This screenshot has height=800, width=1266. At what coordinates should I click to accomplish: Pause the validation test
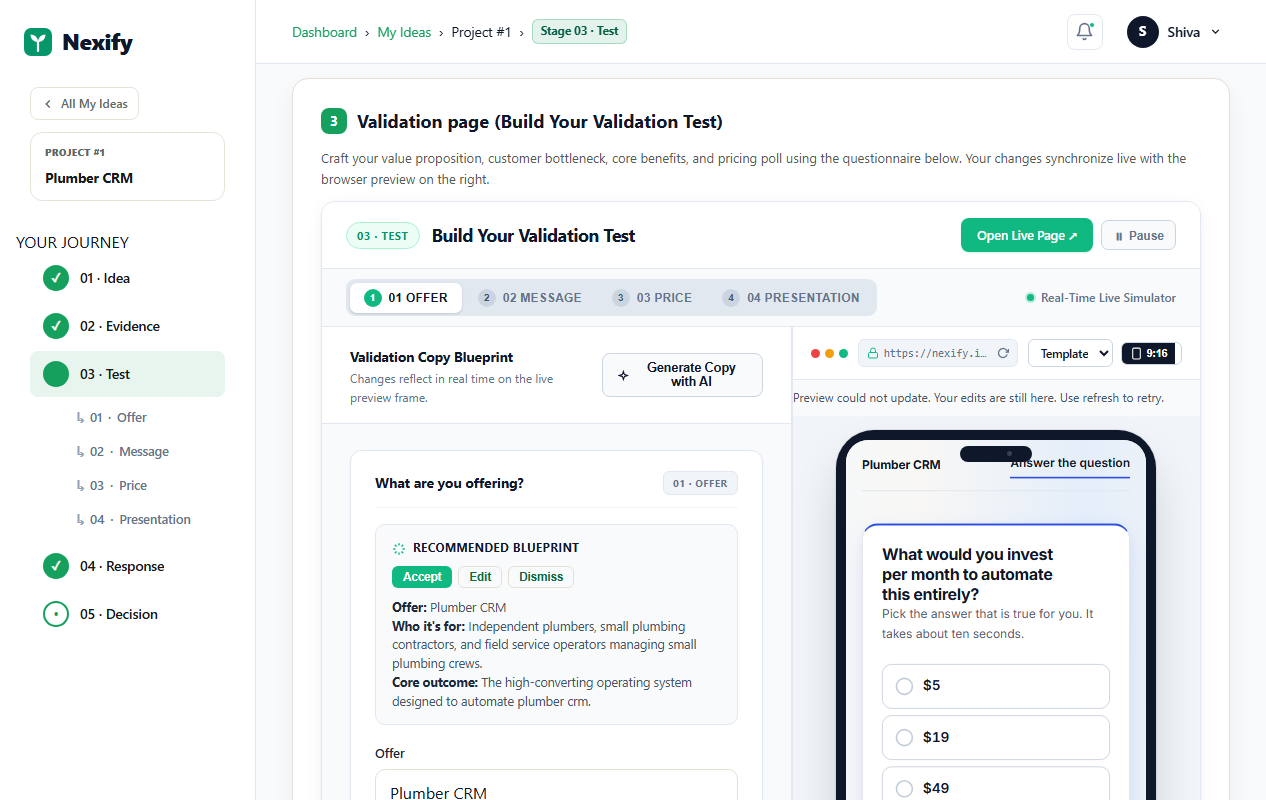point(1138,236)
